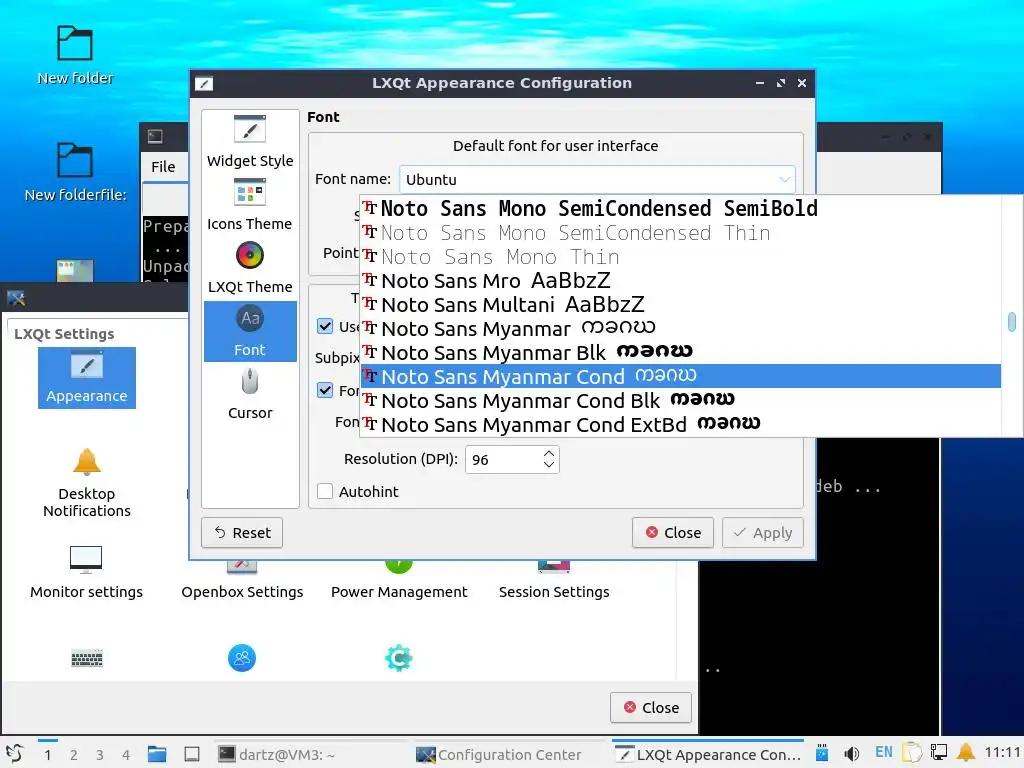Open the clipboard tray icon

(912, 753)
